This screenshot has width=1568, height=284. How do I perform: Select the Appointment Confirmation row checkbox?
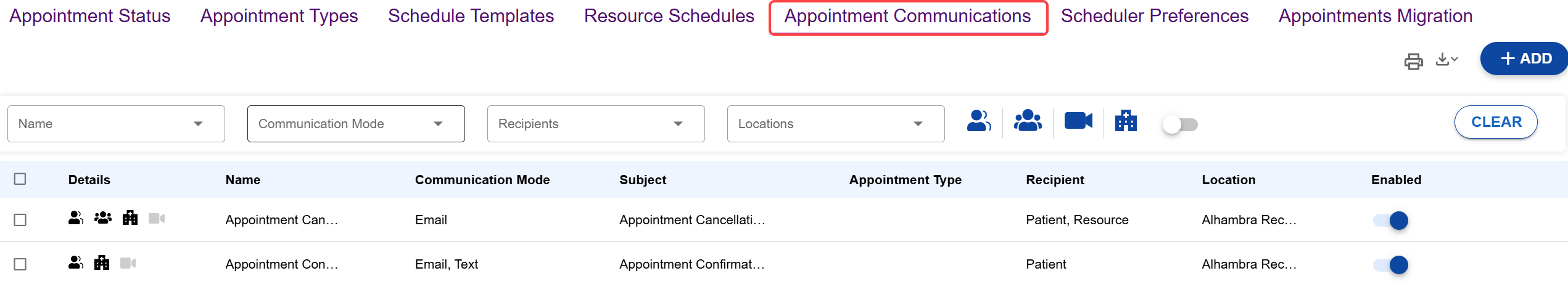pos(20,264)
